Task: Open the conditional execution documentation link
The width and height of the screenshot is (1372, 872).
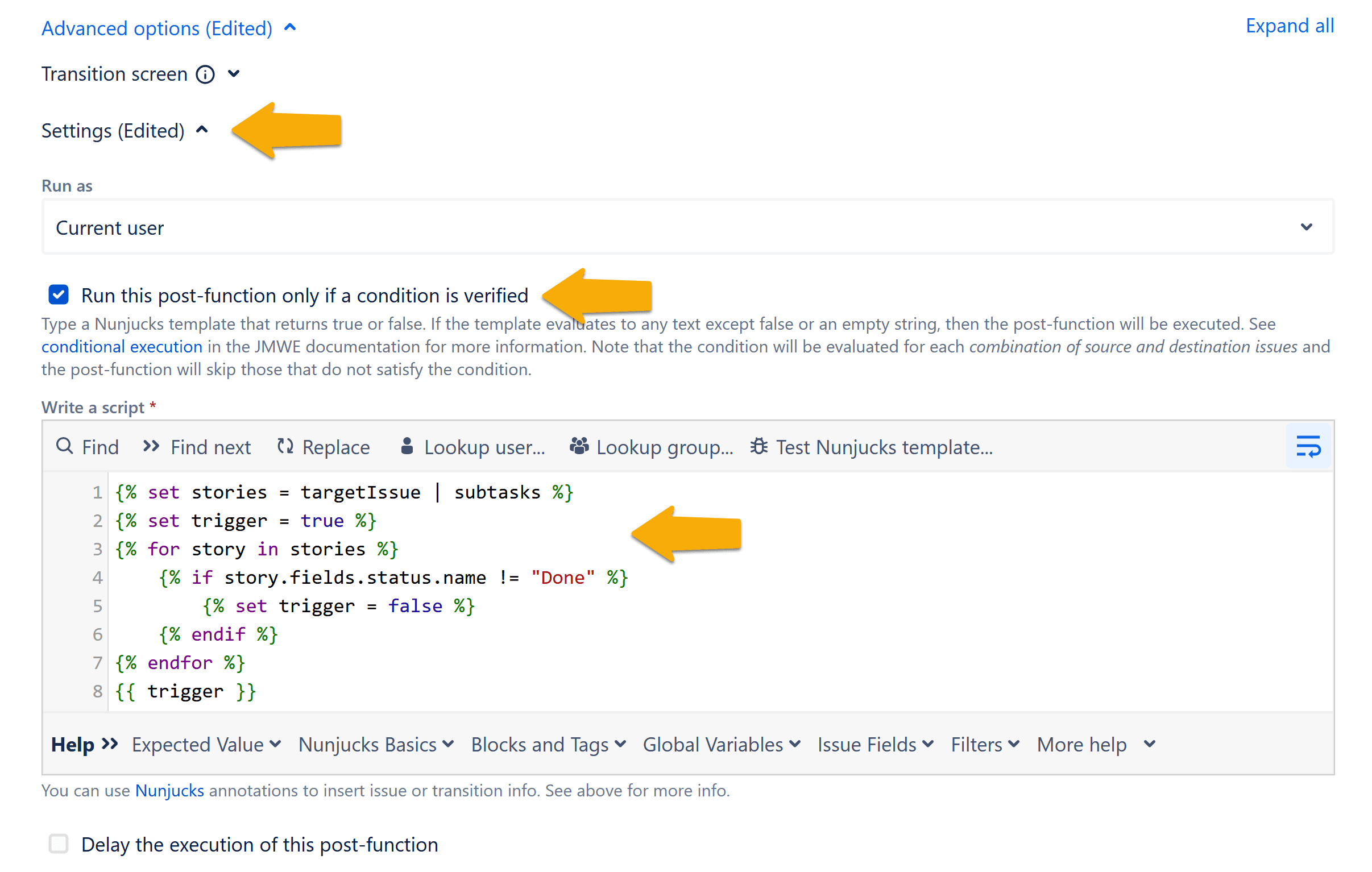Action: coord(122,346)
